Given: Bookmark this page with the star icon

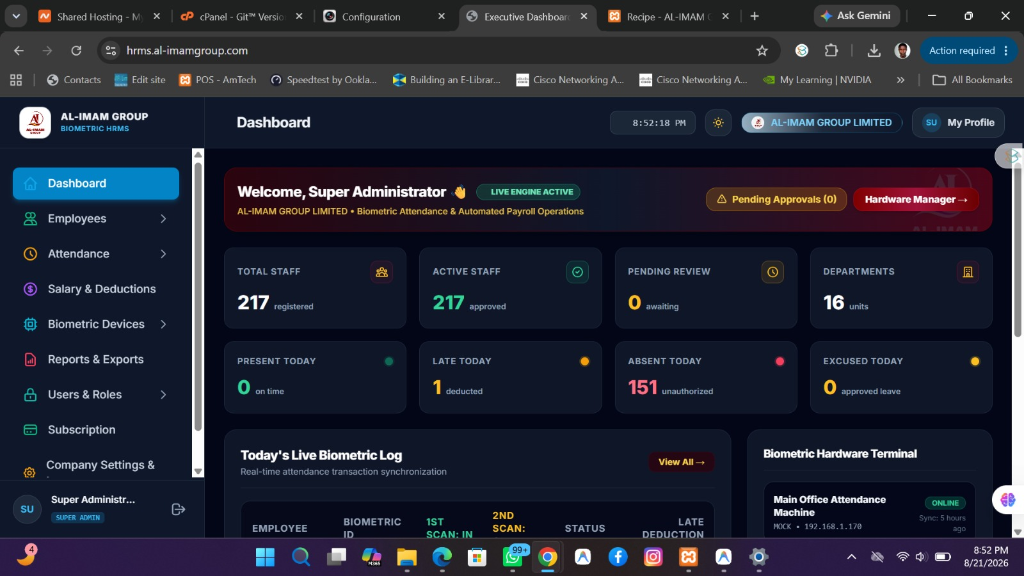Looking at the screenshot, I should click(761, 50).
